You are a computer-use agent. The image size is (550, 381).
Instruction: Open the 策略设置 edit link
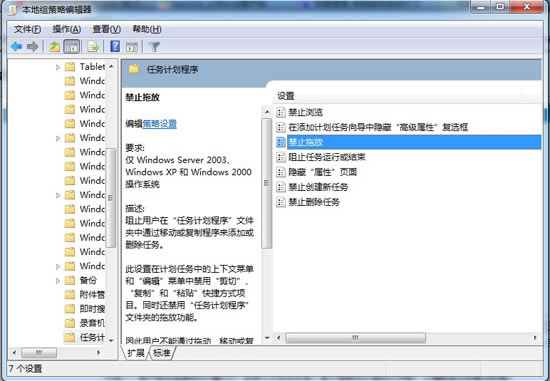click(x=160, y=123)
